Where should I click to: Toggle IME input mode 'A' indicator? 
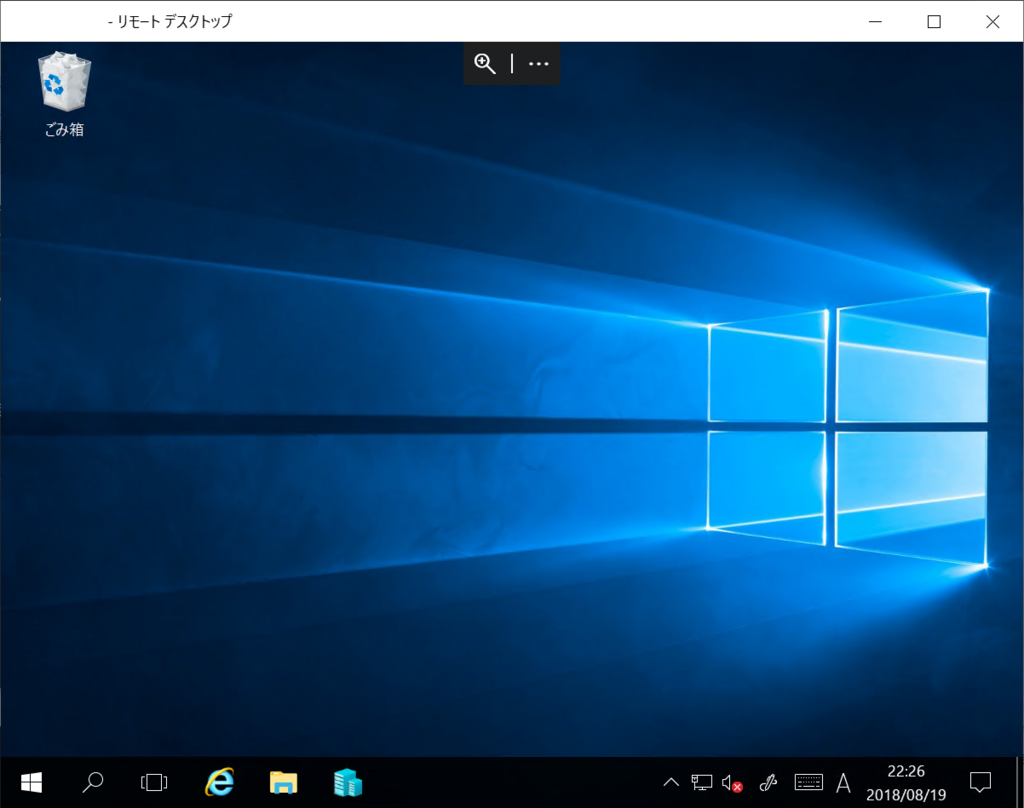pyautogui.click(x=843, y=783)
